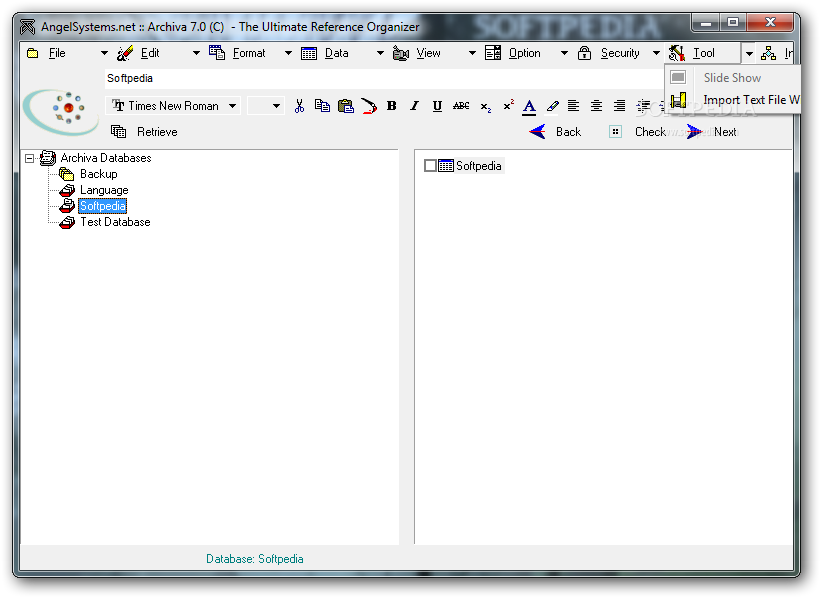
Task: Select the Softpedia database in tree
Action: coord(103,206)
